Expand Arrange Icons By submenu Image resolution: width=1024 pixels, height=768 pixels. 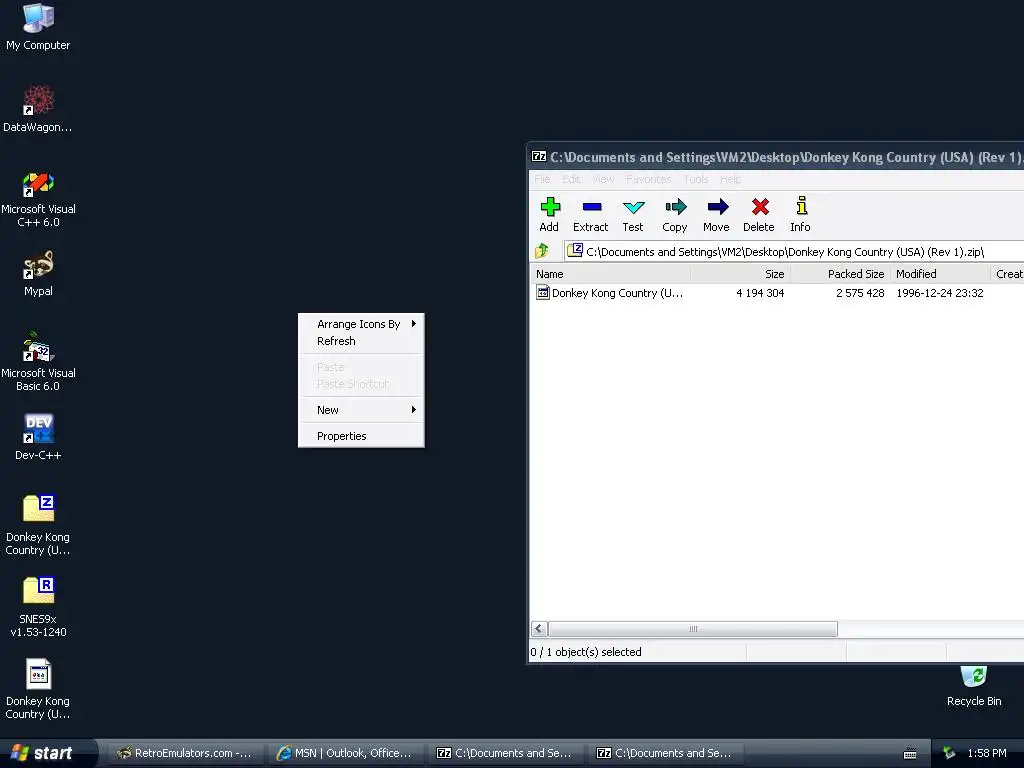[x=361, y=324]
